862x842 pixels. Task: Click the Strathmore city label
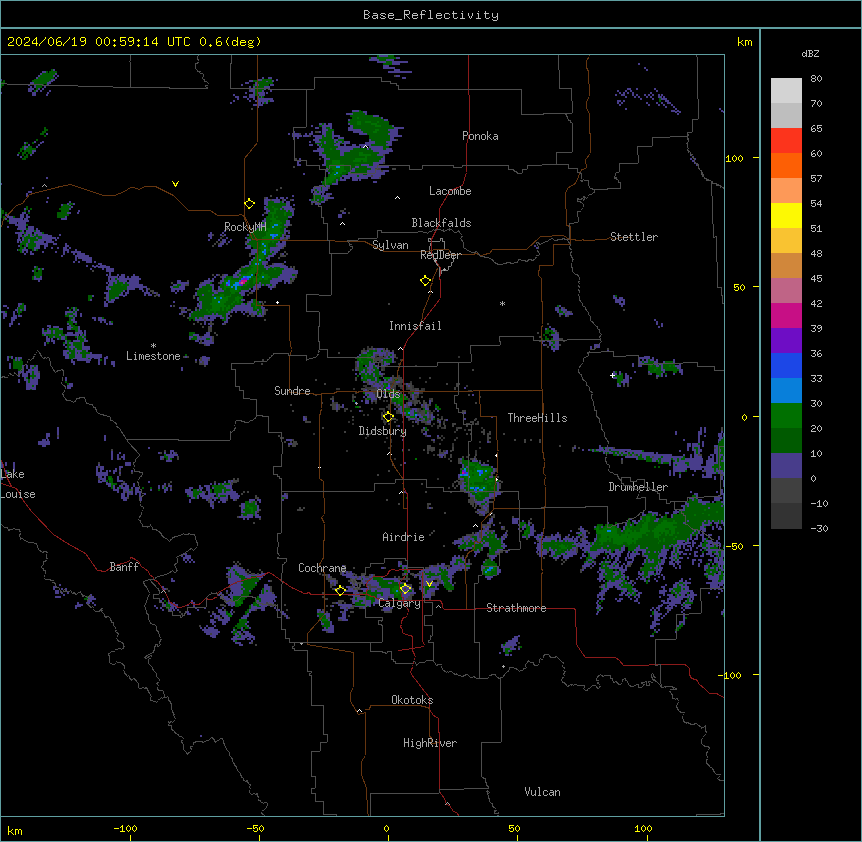coord(516,608)
